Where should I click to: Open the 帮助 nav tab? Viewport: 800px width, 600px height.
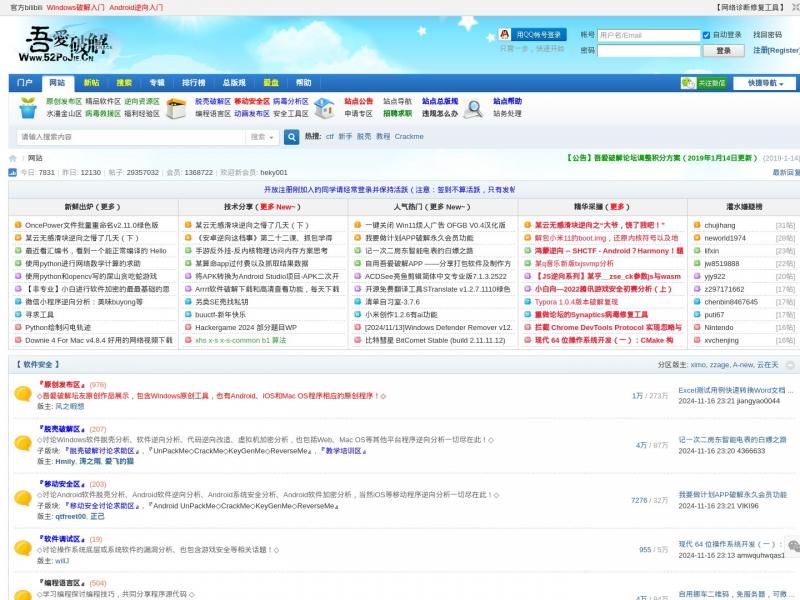(x=304, y=83)
